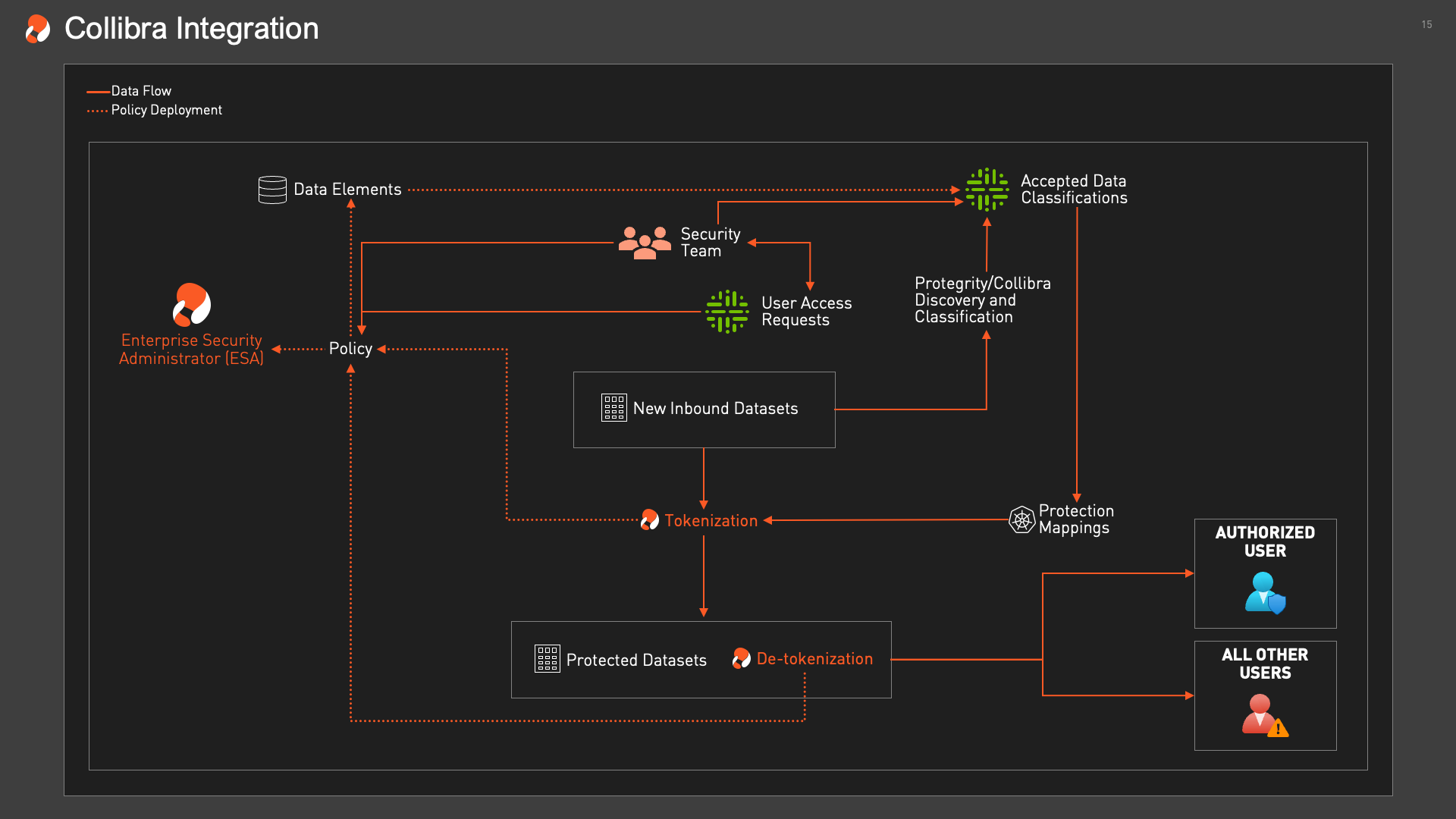The image size is (1456, 819).
Task: Click the solid Data Flow legend line
Action: 98,92
